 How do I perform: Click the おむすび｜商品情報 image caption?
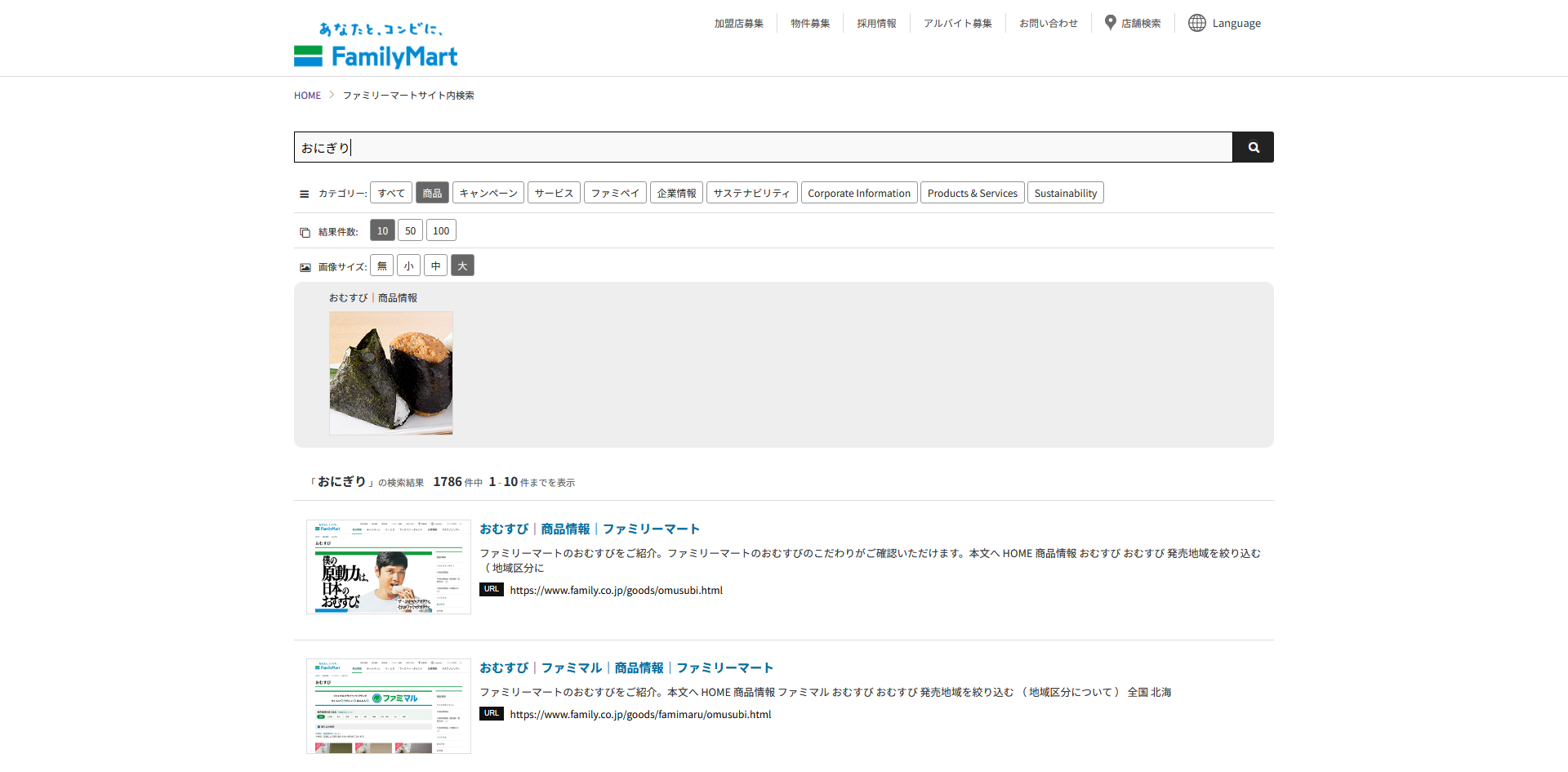click(373, 298)
